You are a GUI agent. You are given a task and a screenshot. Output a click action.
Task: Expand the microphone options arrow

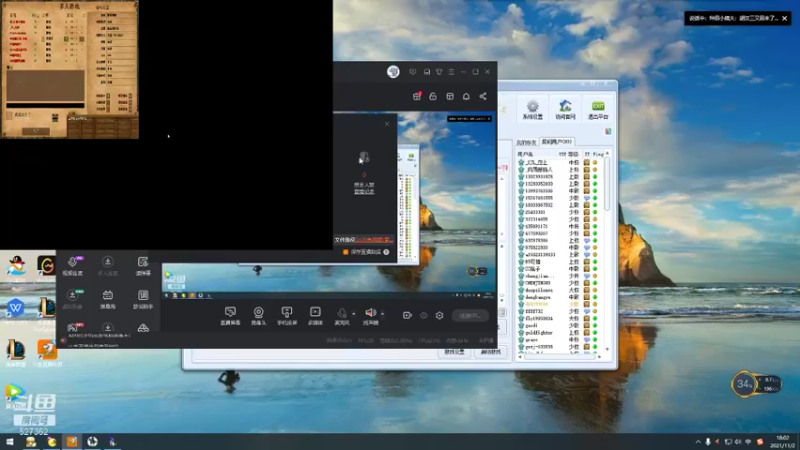[354, 314]
